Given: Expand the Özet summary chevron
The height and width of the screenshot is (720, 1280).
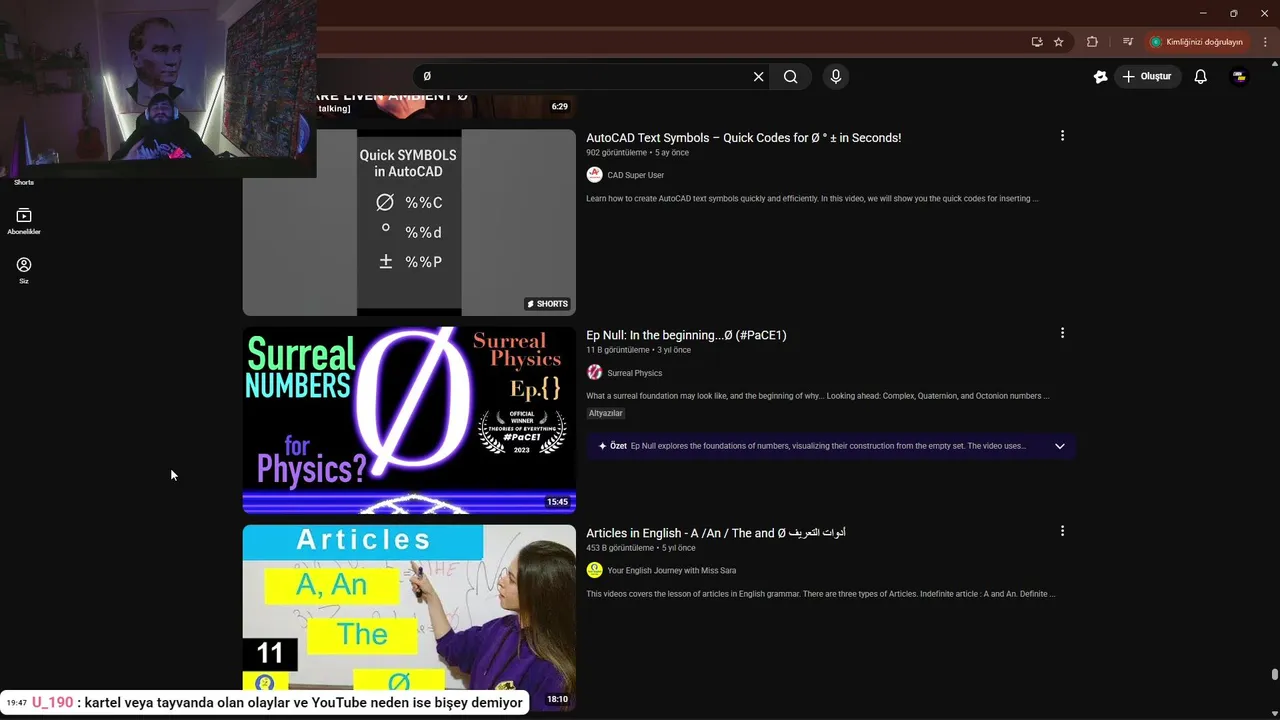Looking at the screenshot, I should 1060,446.
